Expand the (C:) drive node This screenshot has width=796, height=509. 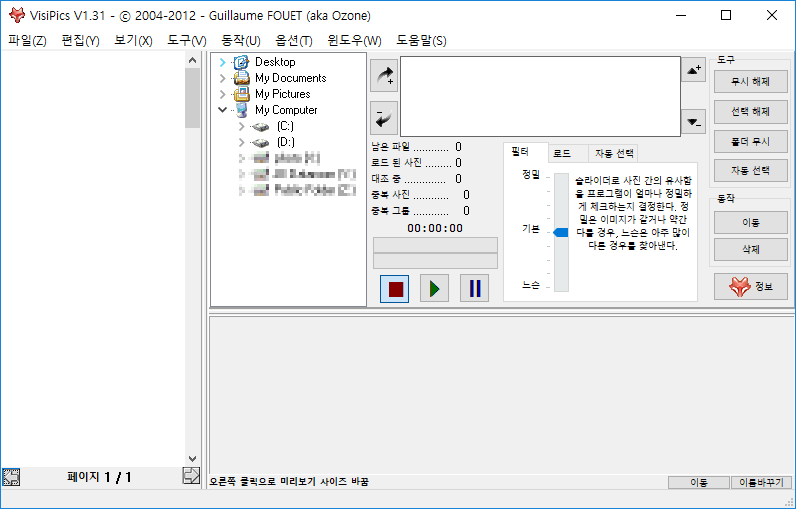coord(242,126)
